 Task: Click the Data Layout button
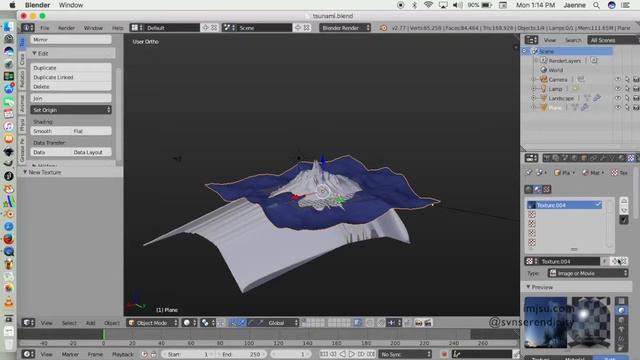(91, 152)
